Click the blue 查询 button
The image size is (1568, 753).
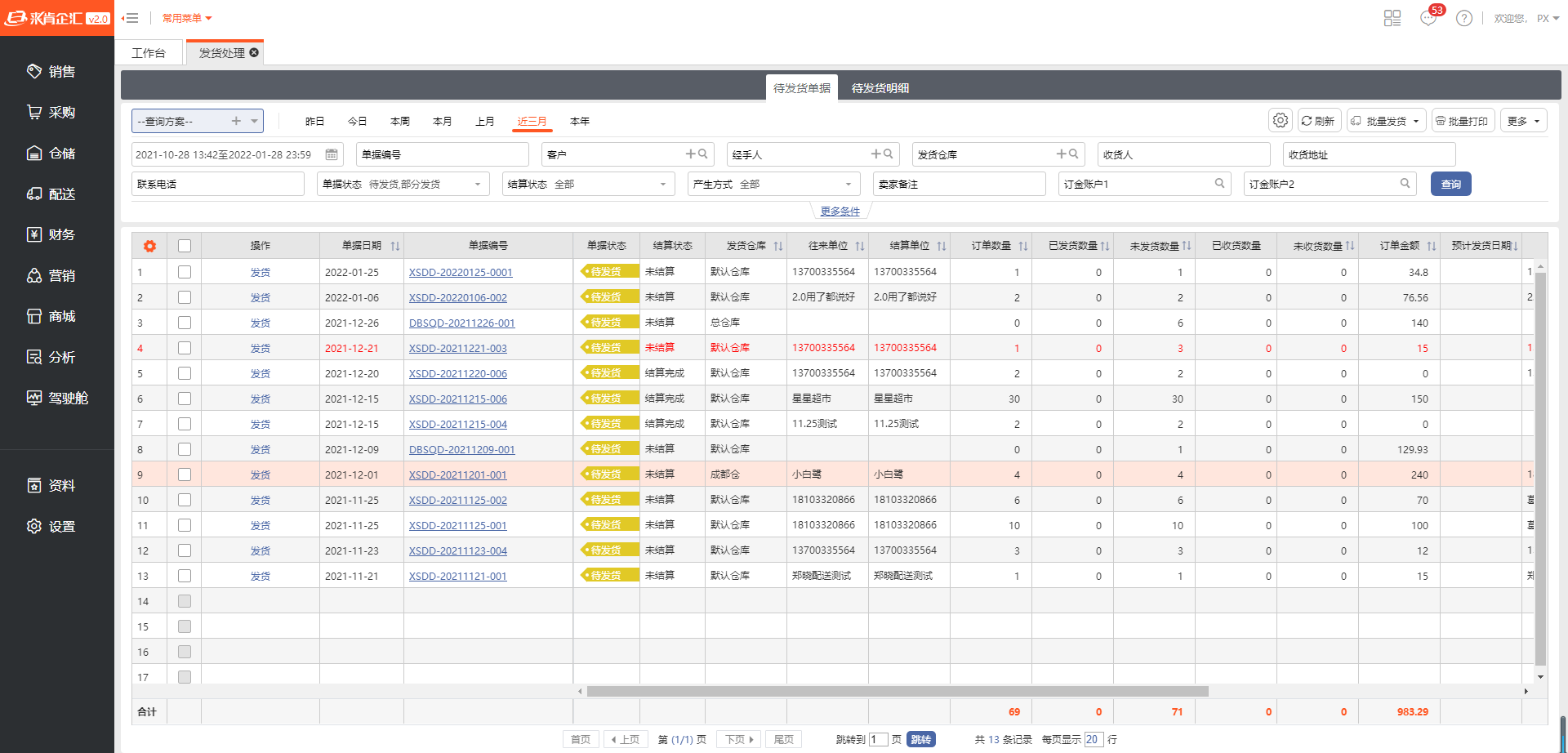[1450, 184]
